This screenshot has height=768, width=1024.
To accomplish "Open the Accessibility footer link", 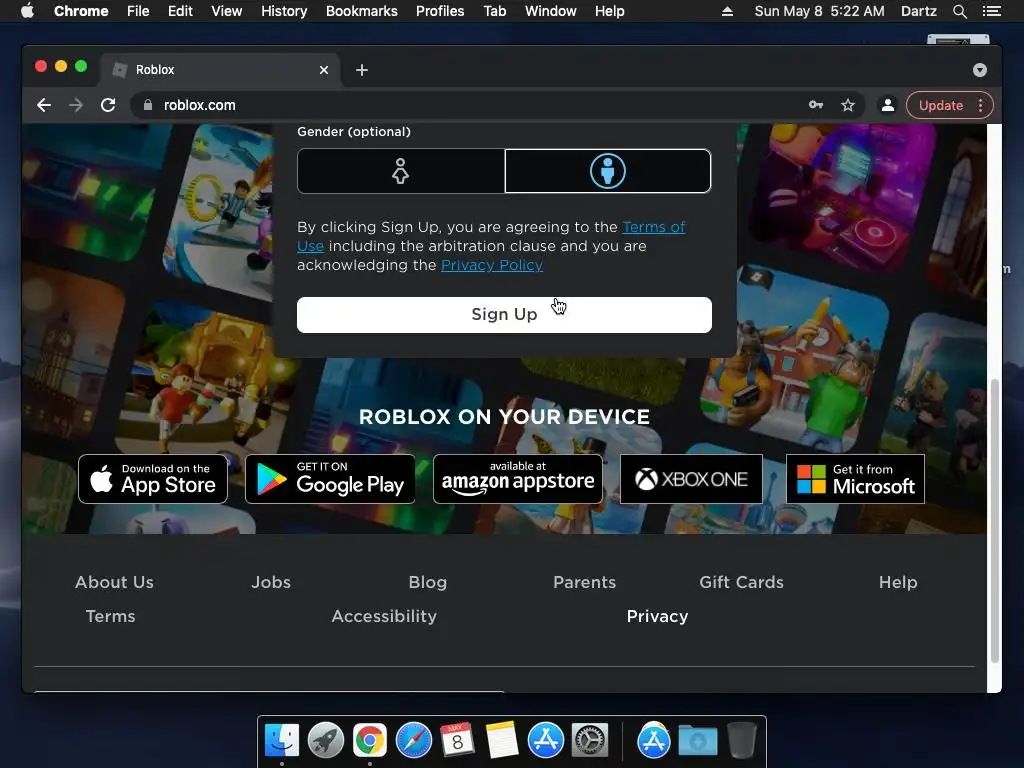I will 384,616.
